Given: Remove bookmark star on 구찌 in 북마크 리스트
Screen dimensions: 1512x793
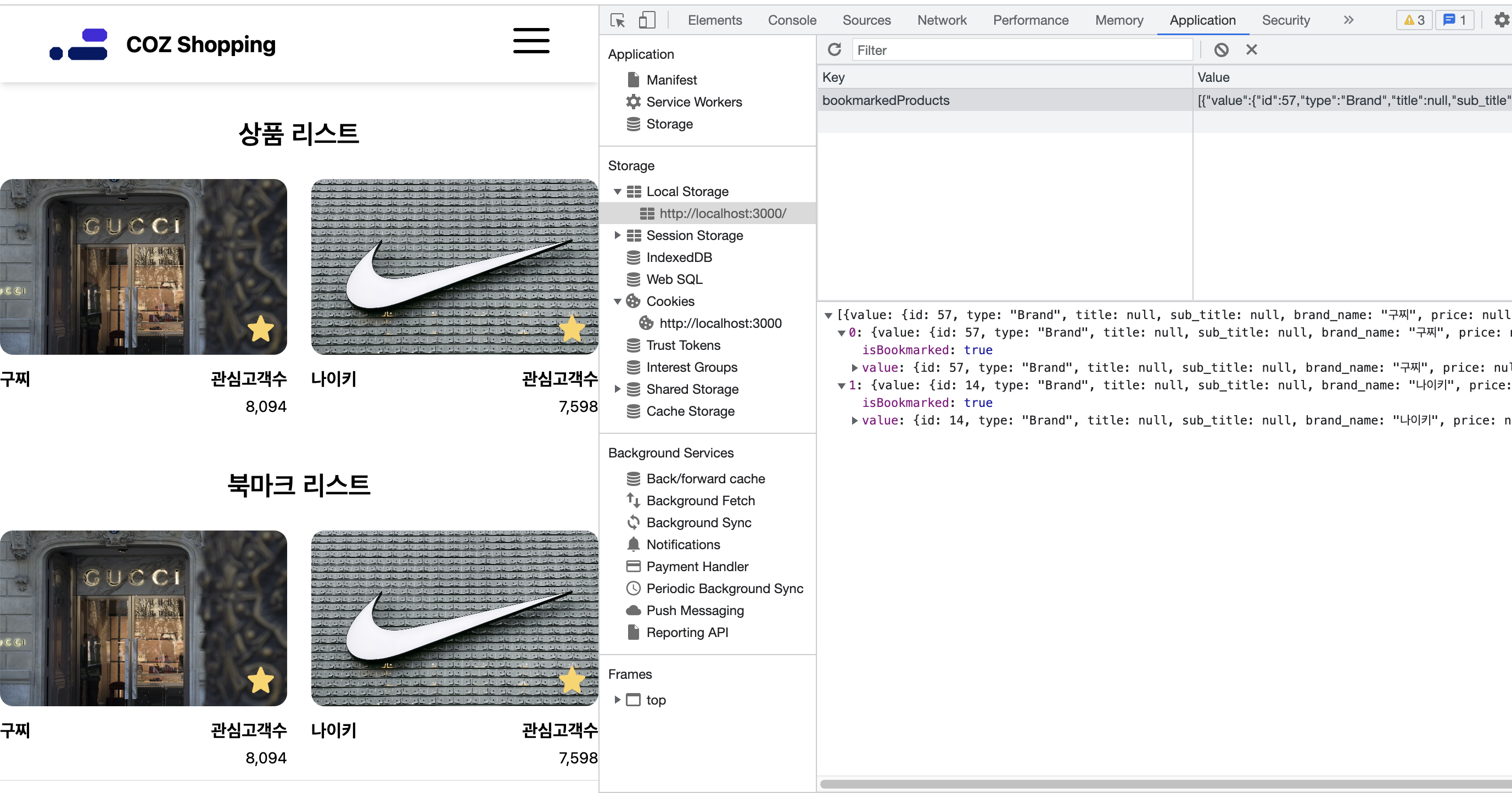Looking at the screenshot, I should pyautogui.click(x=261, y=680).
